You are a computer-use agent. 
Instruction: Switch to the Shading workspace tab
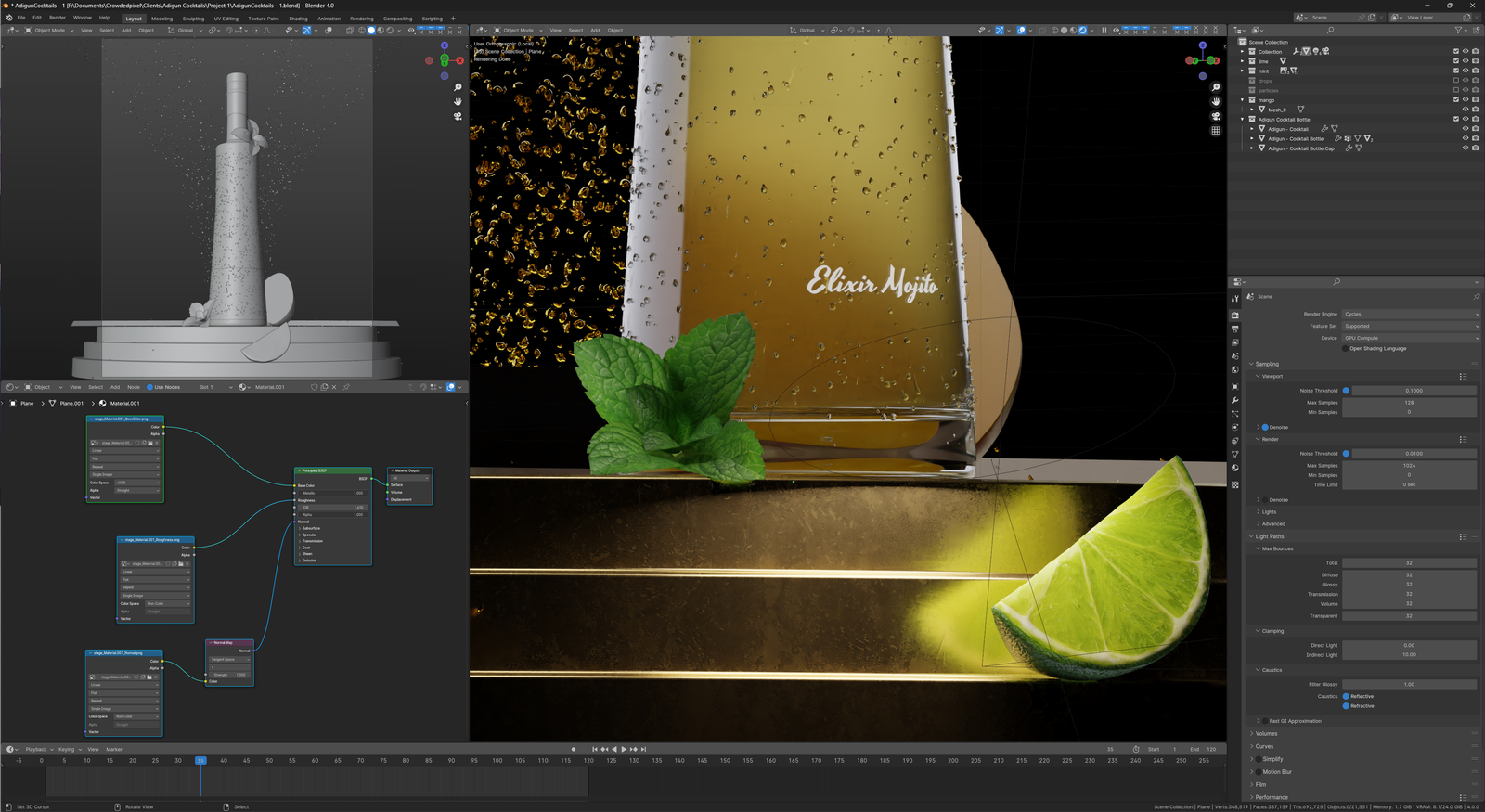click(x=298, y=19)
